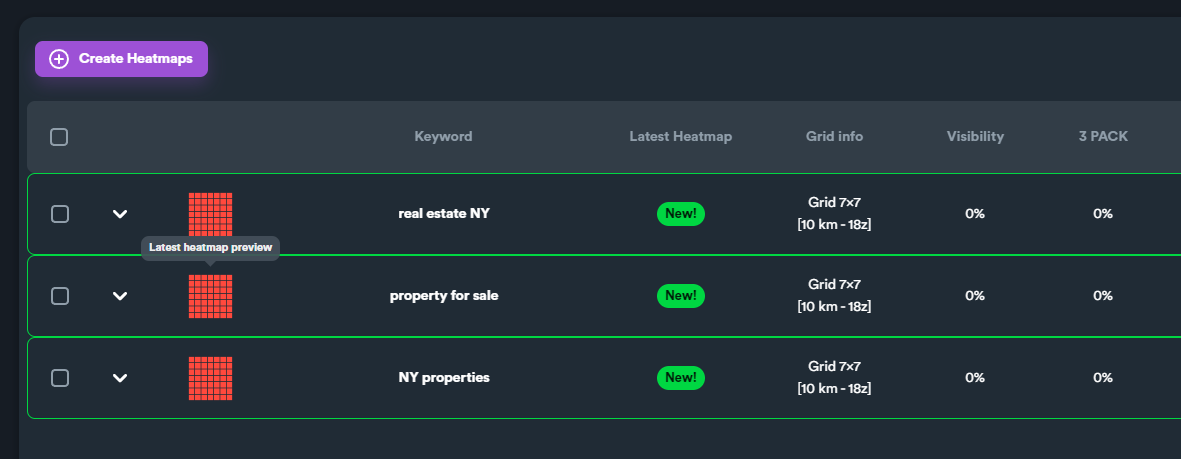This screenshot has width=1181, height=459.
Task: Click the Create Heatmaps button
Action: click(x=121, y=59)
